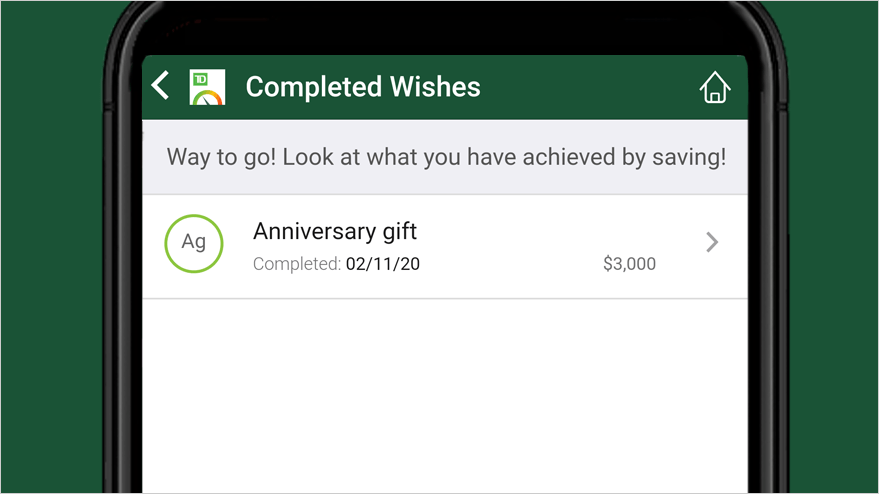
Task: Tap the green Ag circle badge
Action: click(194, 243)
